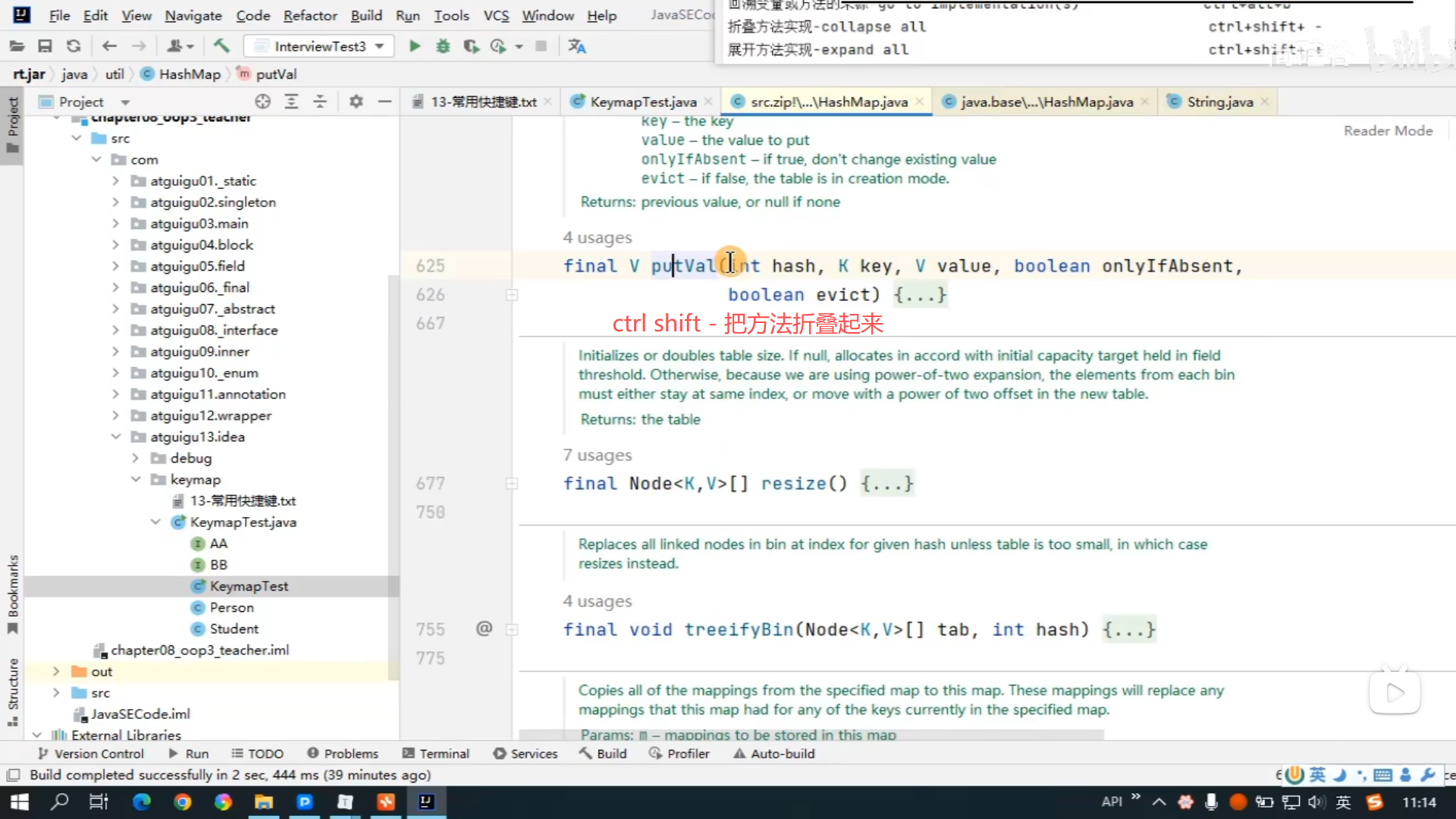Click Collapse All icon in Project panel
The height and width of the screenshot is (819, 1456).
coord(320,102)
